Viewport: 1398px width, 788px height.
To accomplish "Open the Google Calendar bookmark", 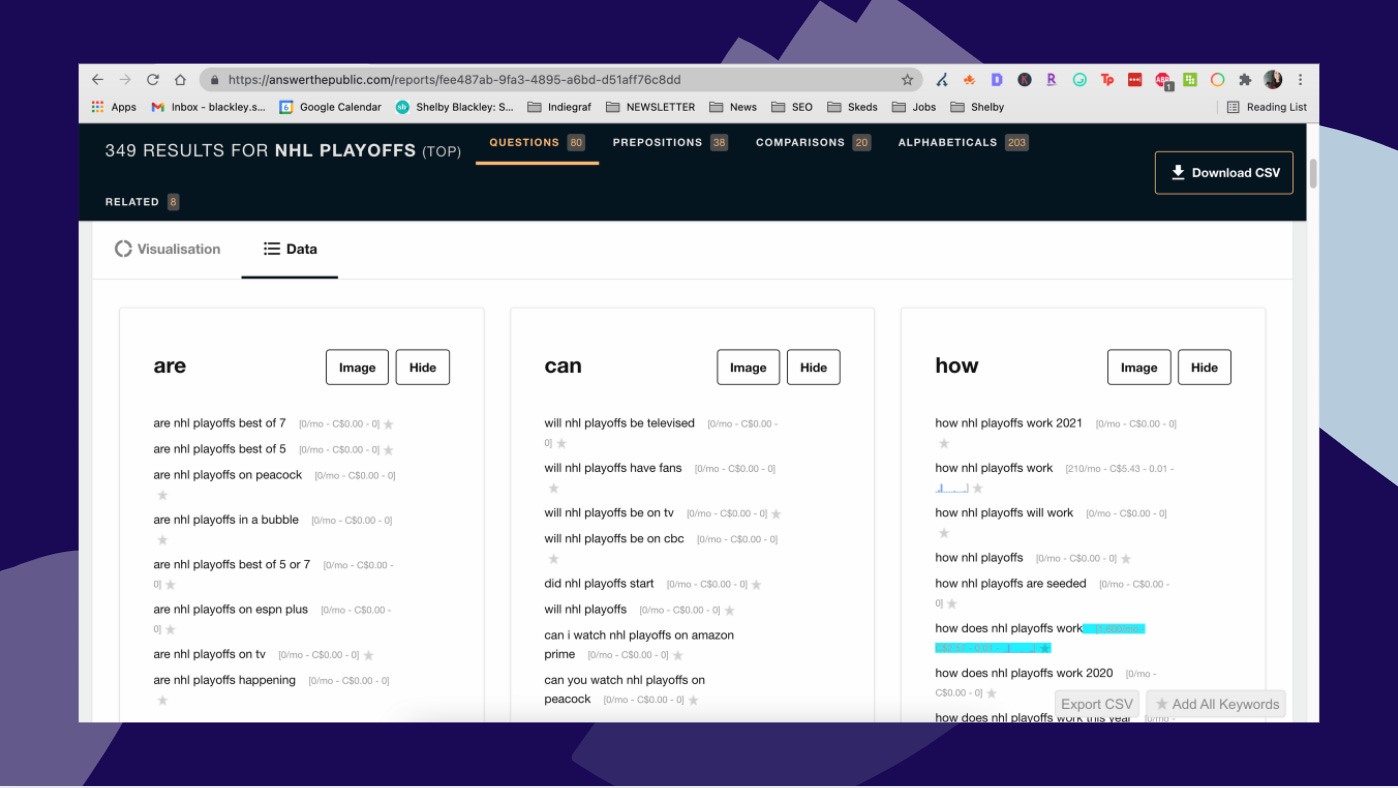I will (331, 107).
